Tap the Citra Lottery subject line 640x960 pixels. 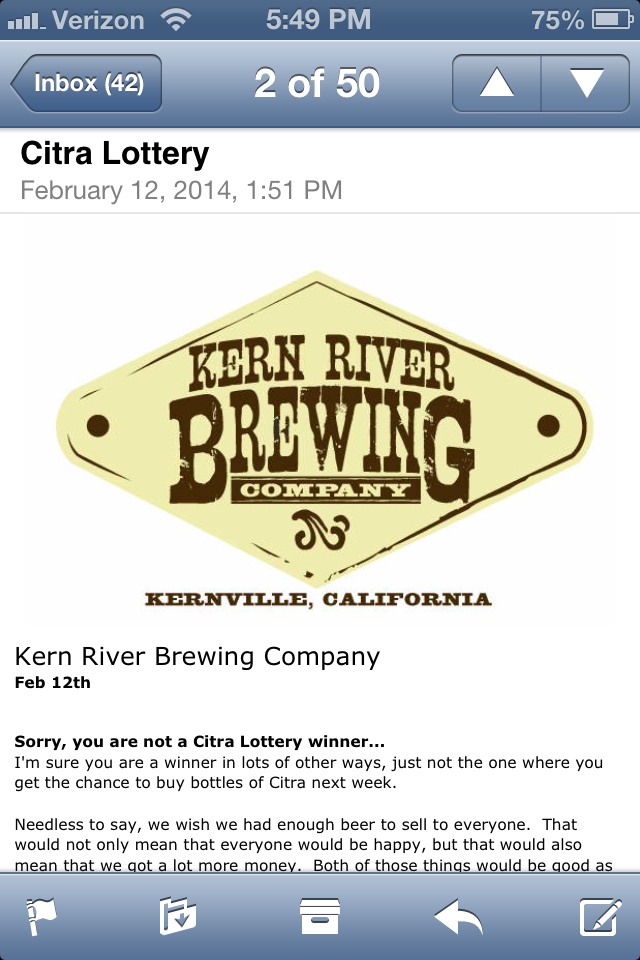[x=115, y=154]
